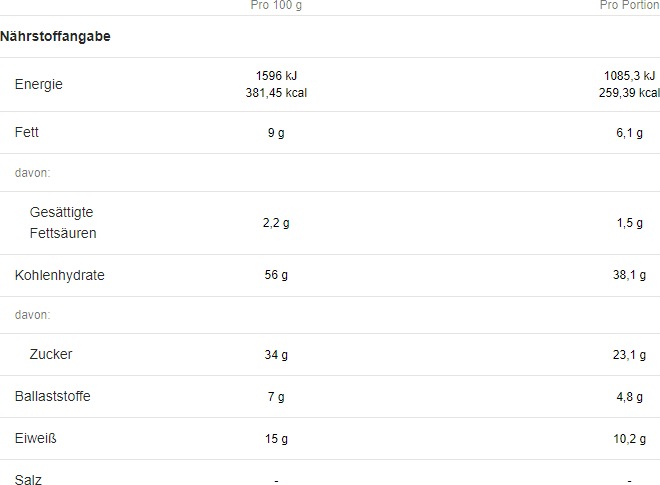The width and height of the screenshot is (660, 485).
Task: Select the 4,8 g fiber portion value
Action: 629,397
